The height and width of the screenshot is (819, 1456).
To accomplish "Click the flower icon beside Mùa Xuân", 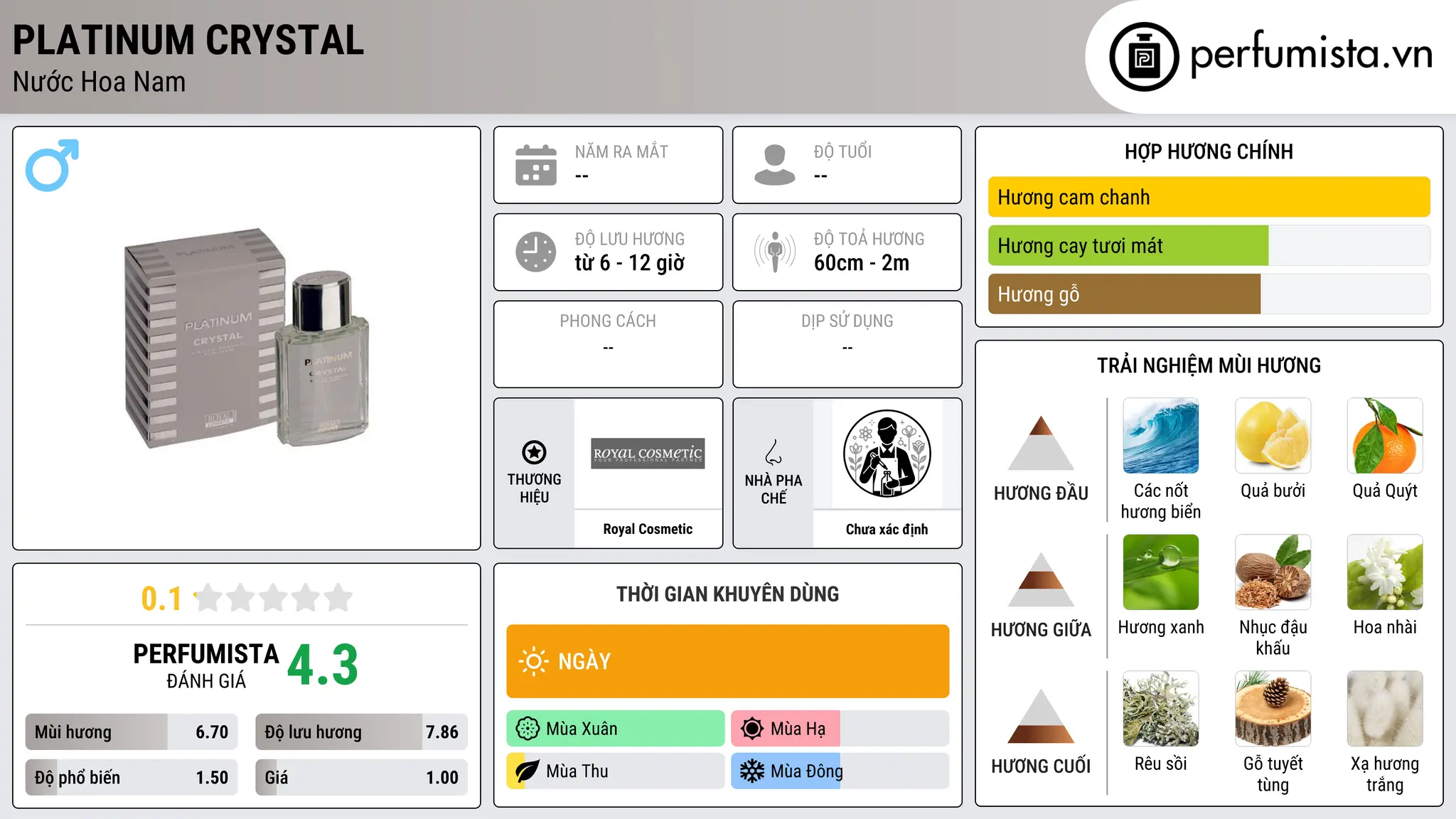I will click(528, 729).
